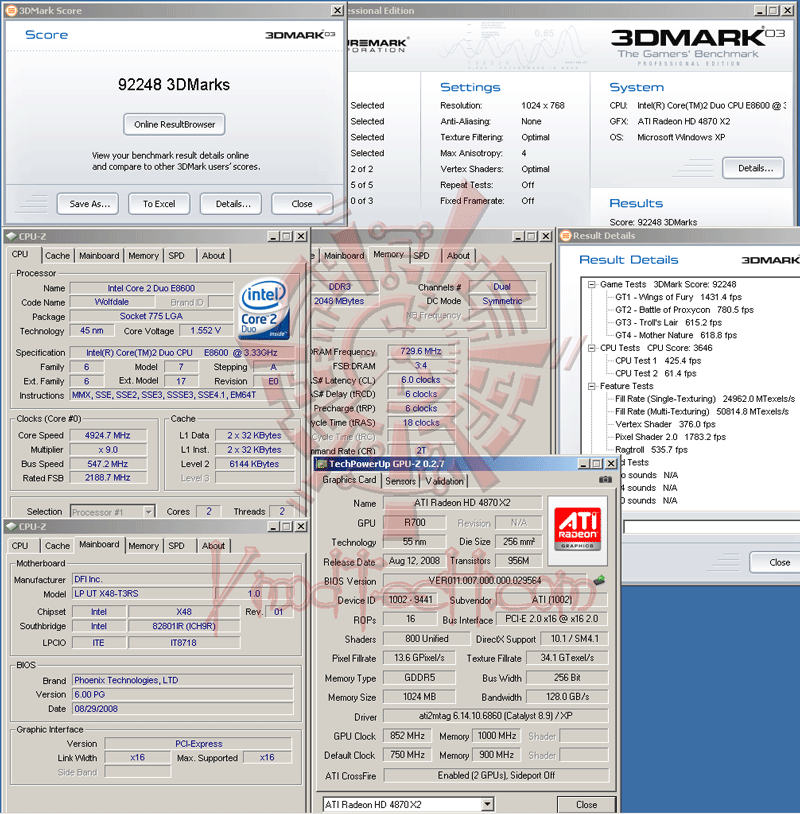The width and height of the screenshot is (800, 814).
Task: Select Ragtroll result row
Action: click(x=651, y=450)
